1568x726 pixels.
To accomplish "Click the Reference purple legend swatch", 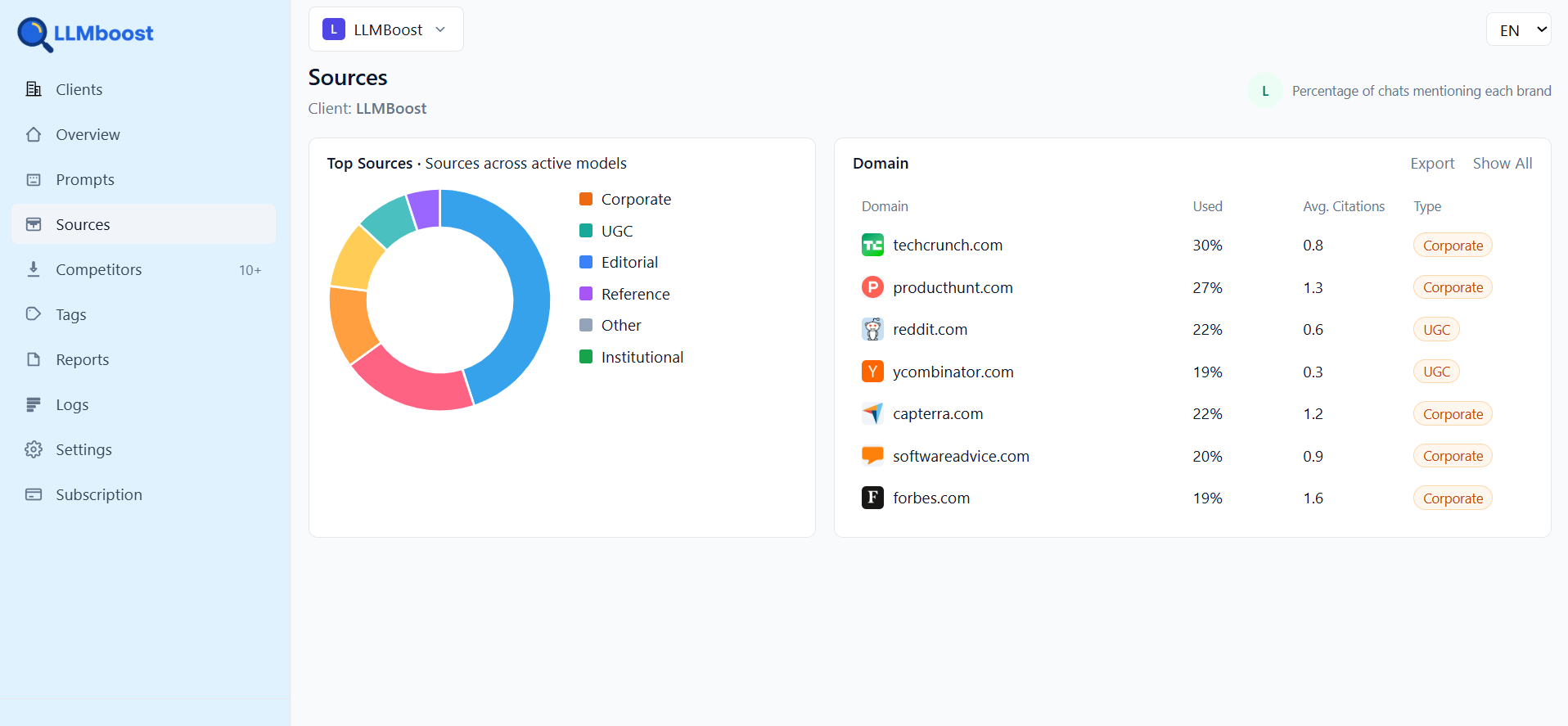I will point(586,294).
